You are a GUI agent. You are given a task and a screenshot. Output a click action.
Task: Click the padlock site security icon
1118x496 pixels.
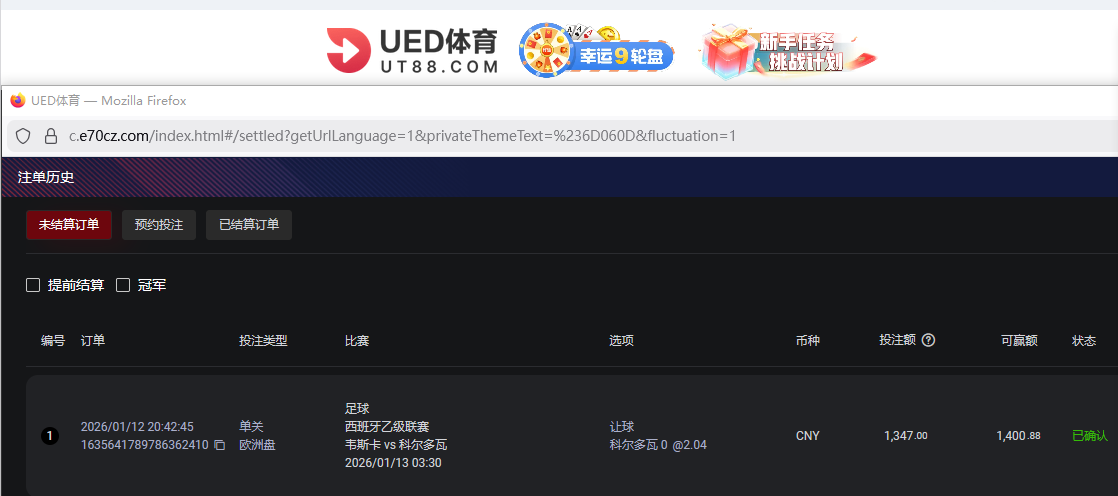[50, 135]
